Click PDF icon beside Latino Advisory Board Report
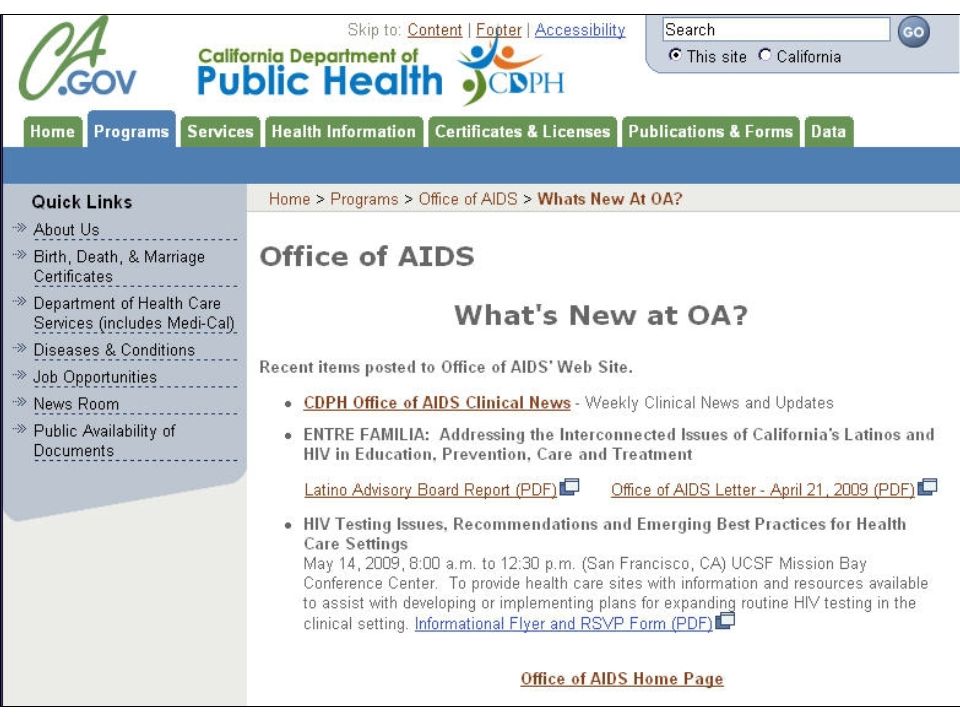Screen dimensions: 960x720 tap(569, 487)
